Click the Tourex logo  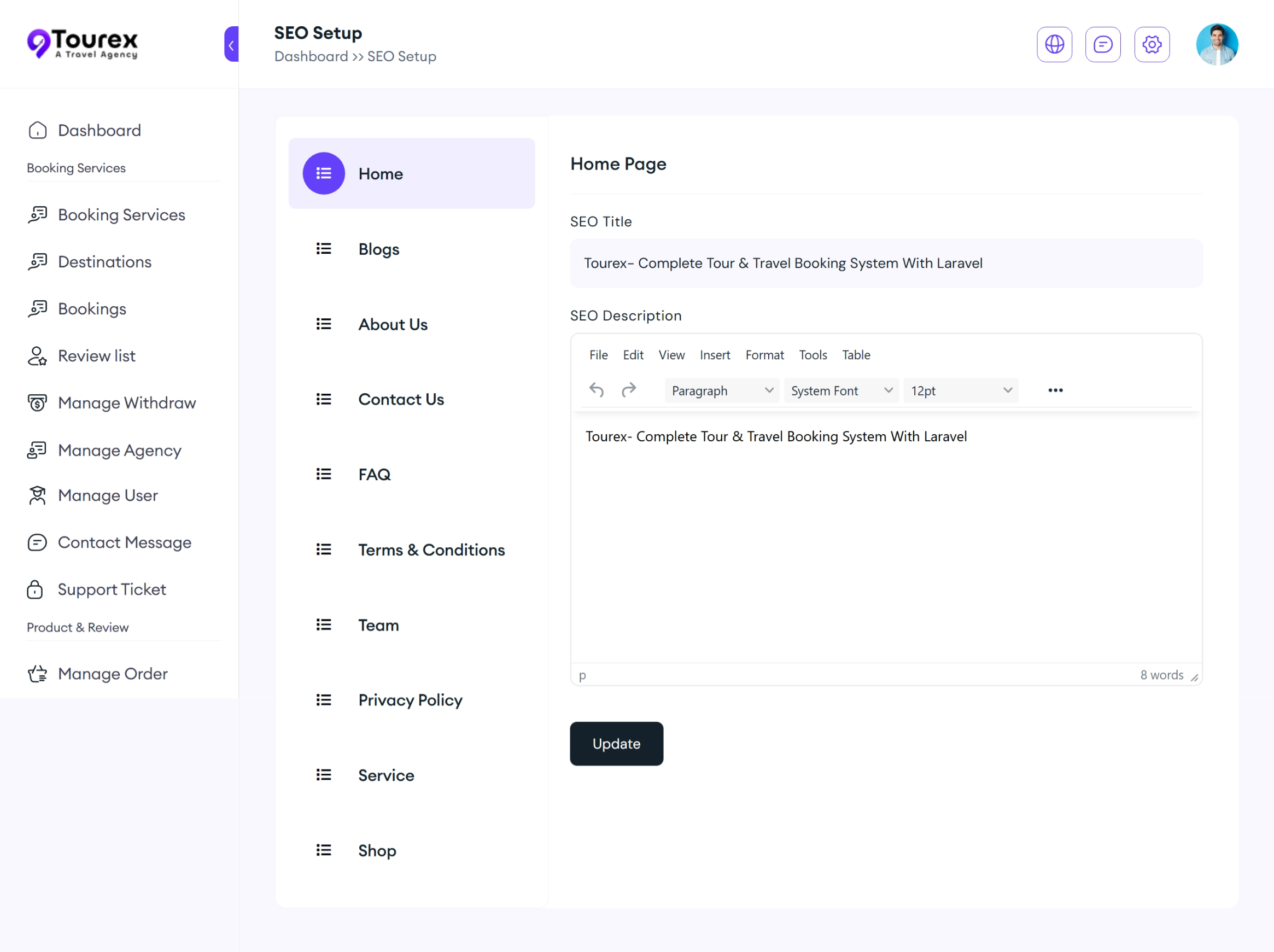point(83,43)
